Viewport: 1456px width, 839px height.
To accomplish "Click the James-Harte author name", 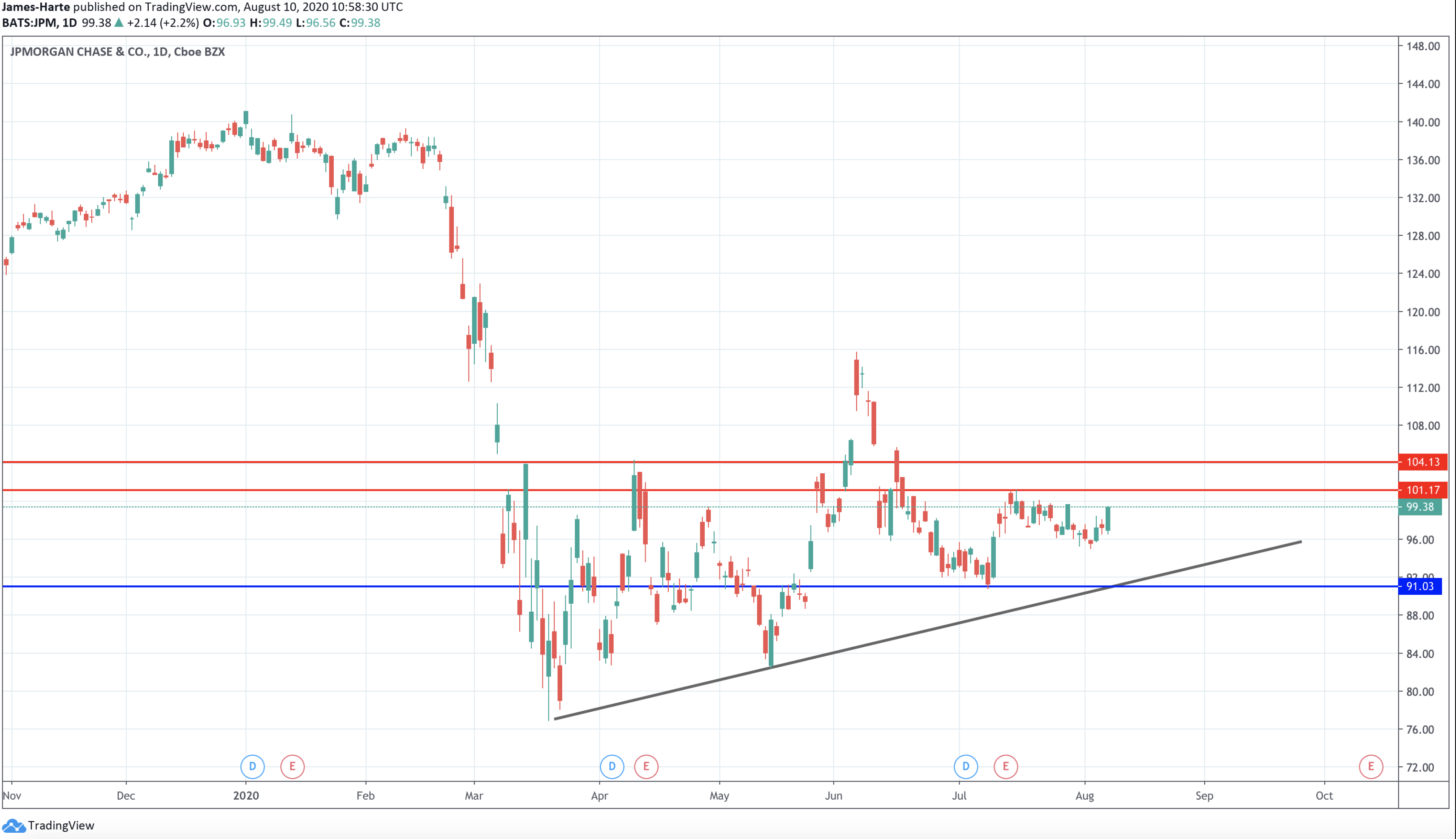I will [36, 7].
